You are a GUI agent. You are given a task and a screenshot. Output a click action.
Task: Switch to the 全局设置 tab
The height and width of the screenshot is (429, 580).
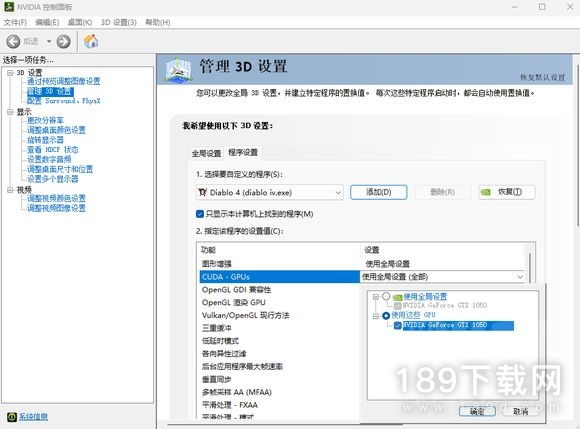point(206,153)
